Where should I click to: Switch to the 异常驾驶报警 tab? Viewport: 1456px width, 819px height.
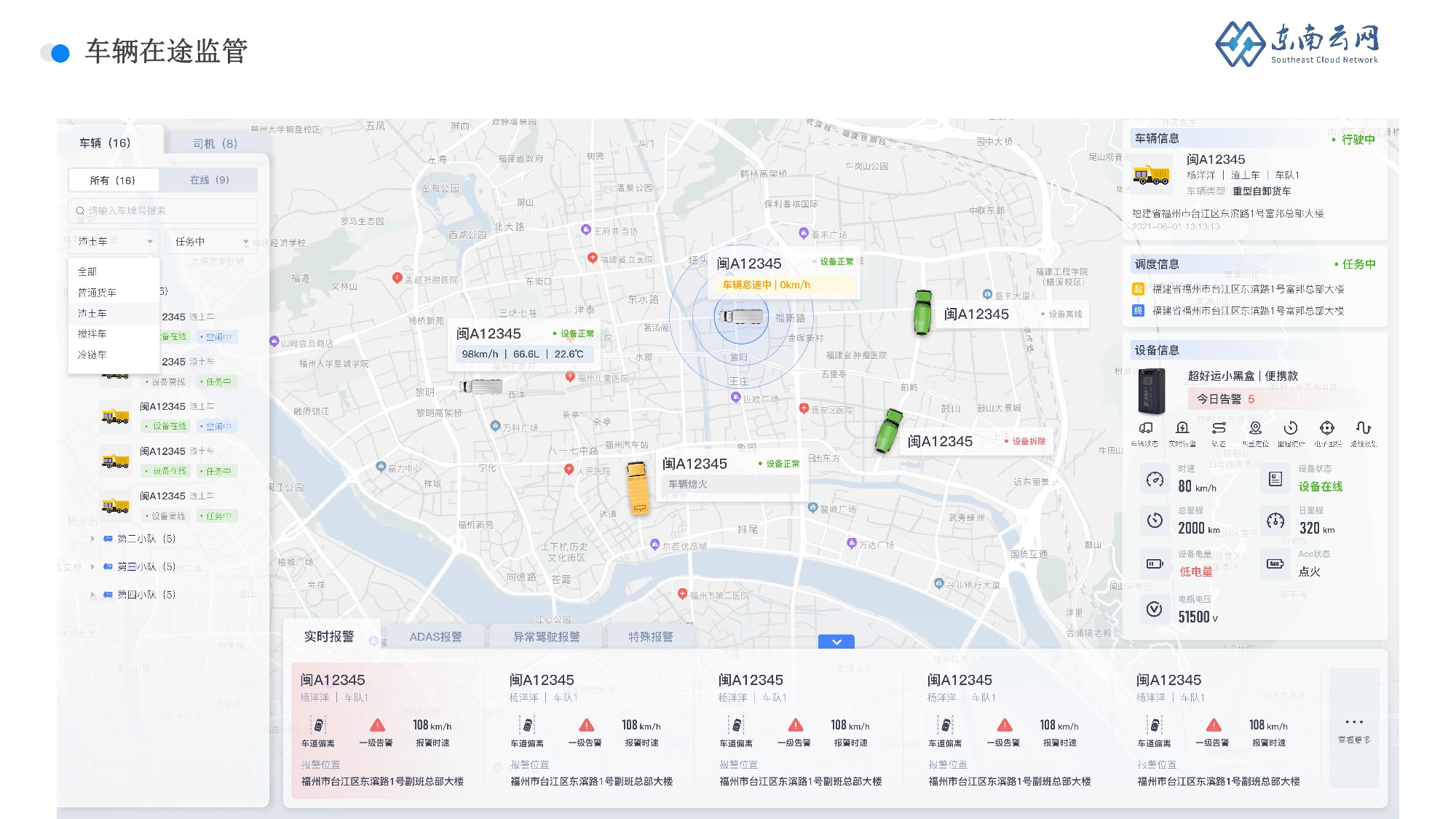point(546,637)
